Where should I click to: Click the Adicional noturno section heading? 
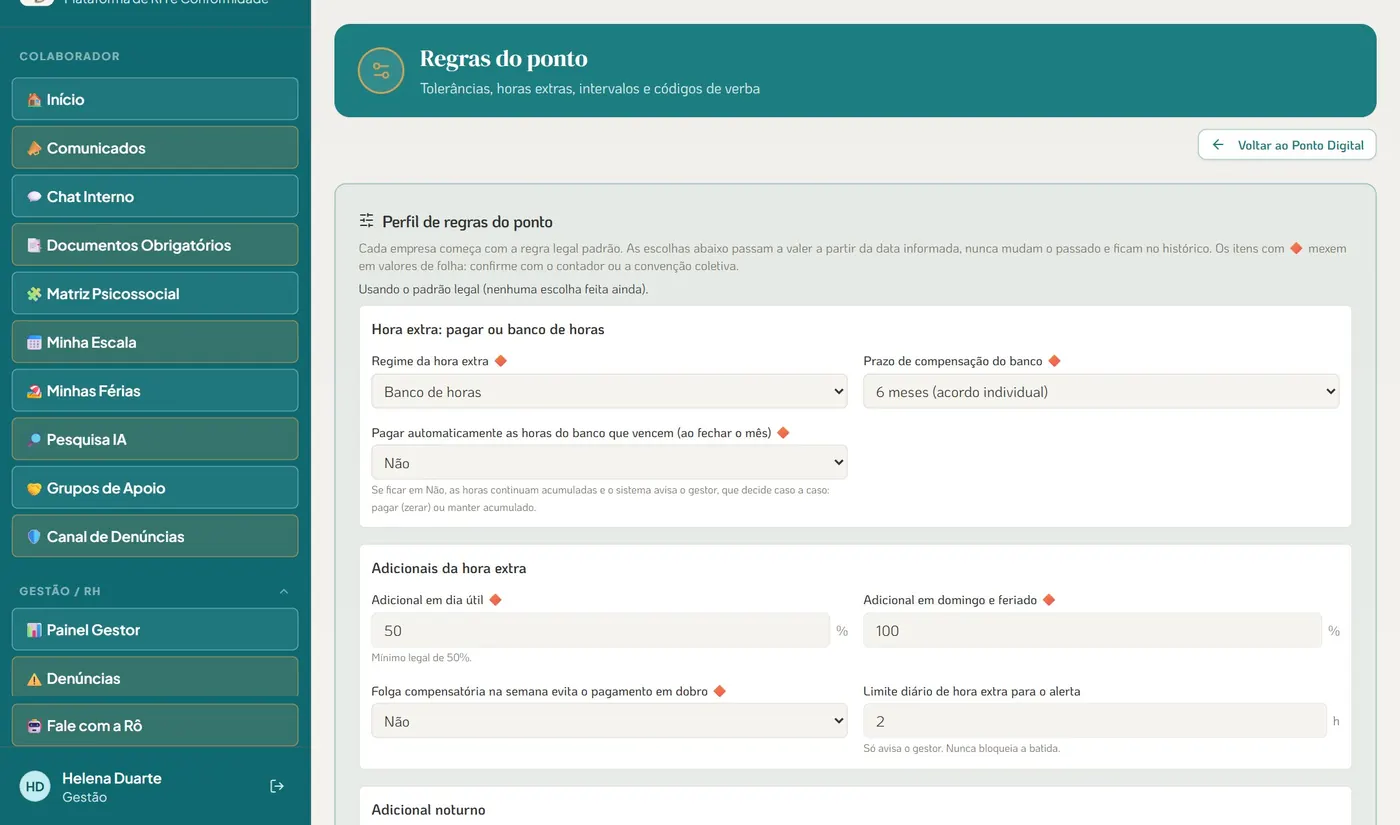tap(428, 810)
